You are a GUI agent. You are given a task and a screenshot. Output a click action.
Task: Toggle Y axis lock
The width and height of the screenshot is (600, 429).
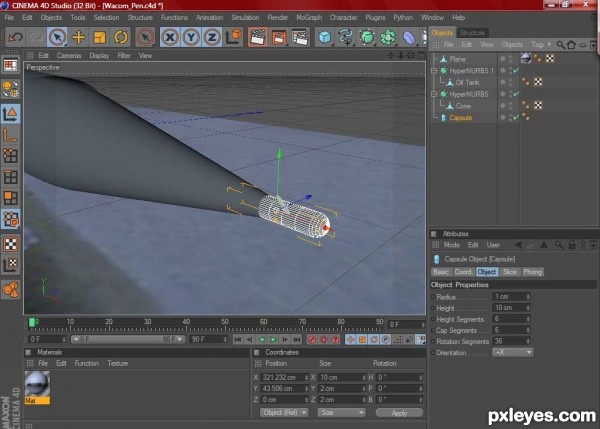coord(191,38)
